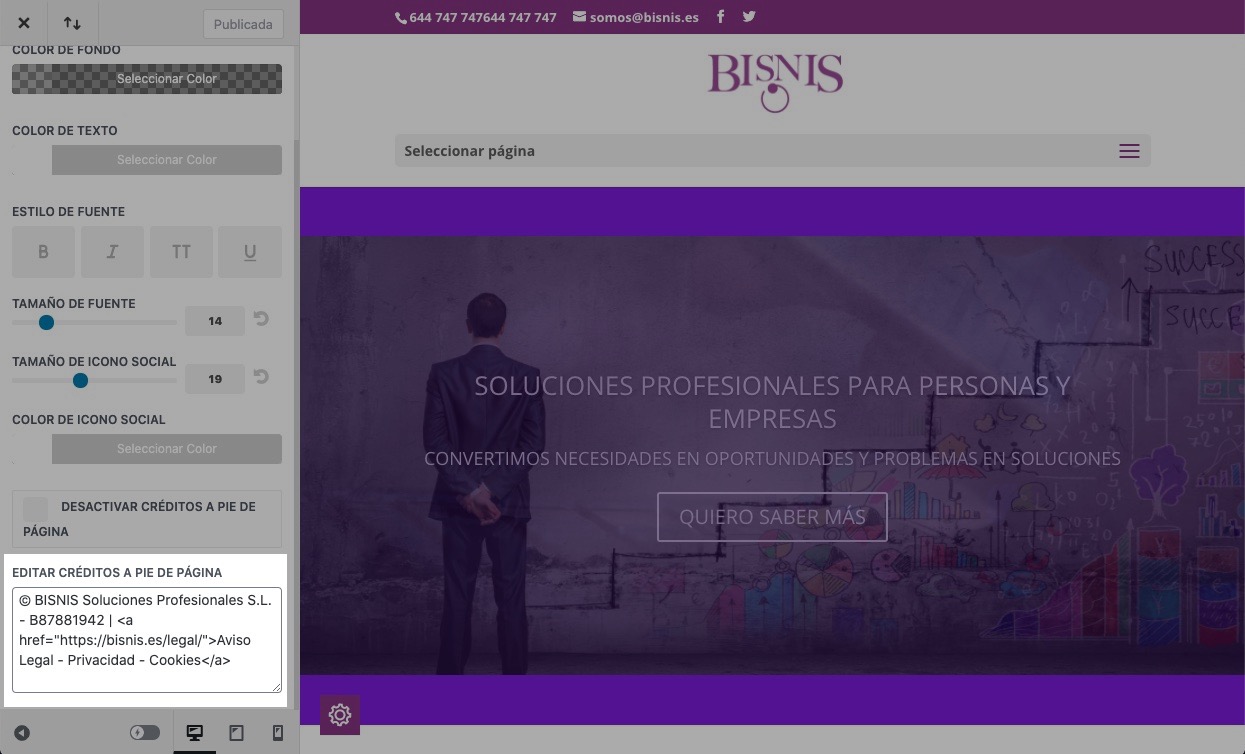Click the Quiero Saber Más button

point(772,517)
